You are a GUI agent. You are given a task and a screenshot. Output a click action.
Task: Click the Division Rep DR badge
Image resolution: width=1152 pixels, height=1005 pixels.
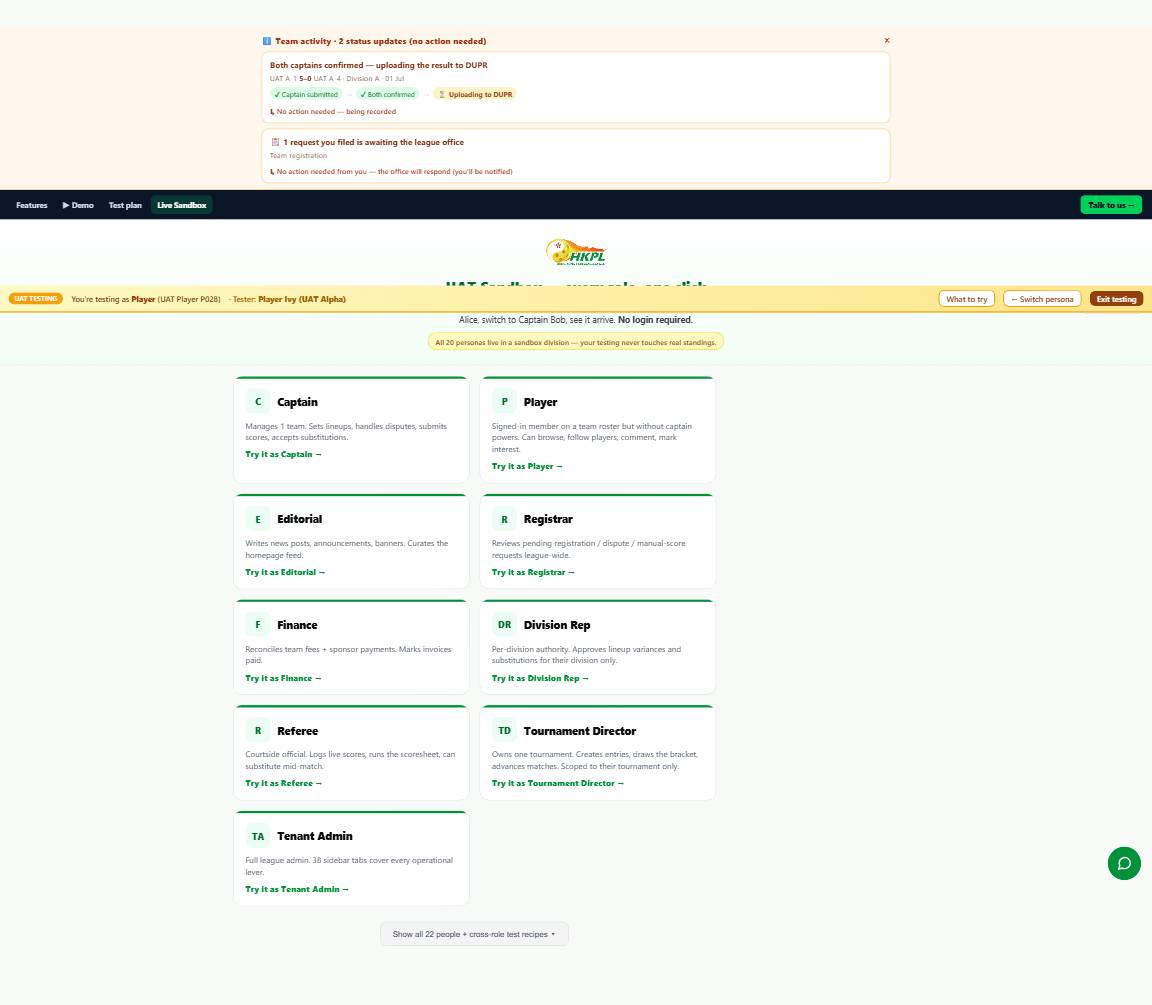coord(504,625)
